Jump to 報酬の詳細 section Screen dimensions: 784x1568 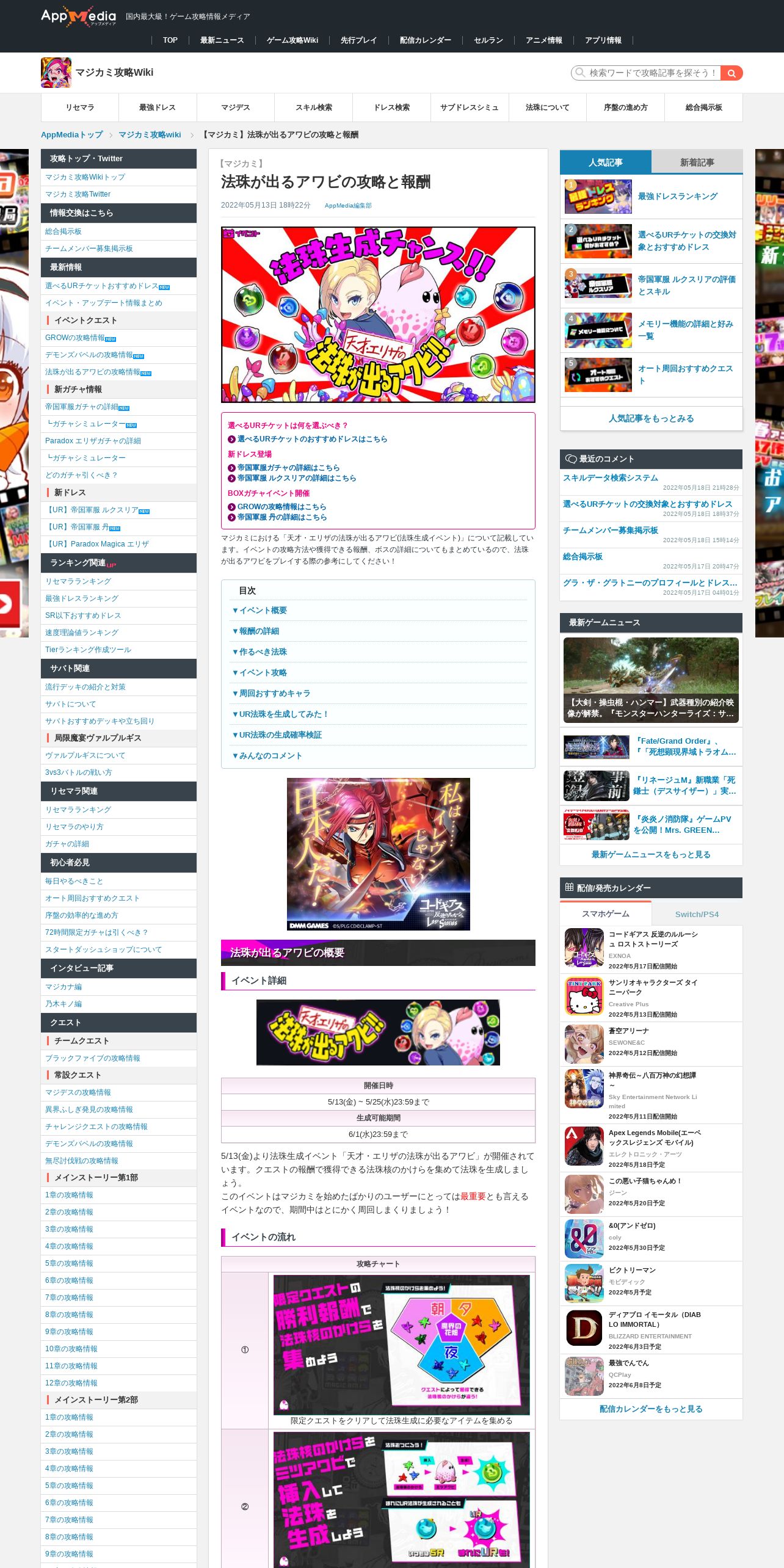click(255, 631)
